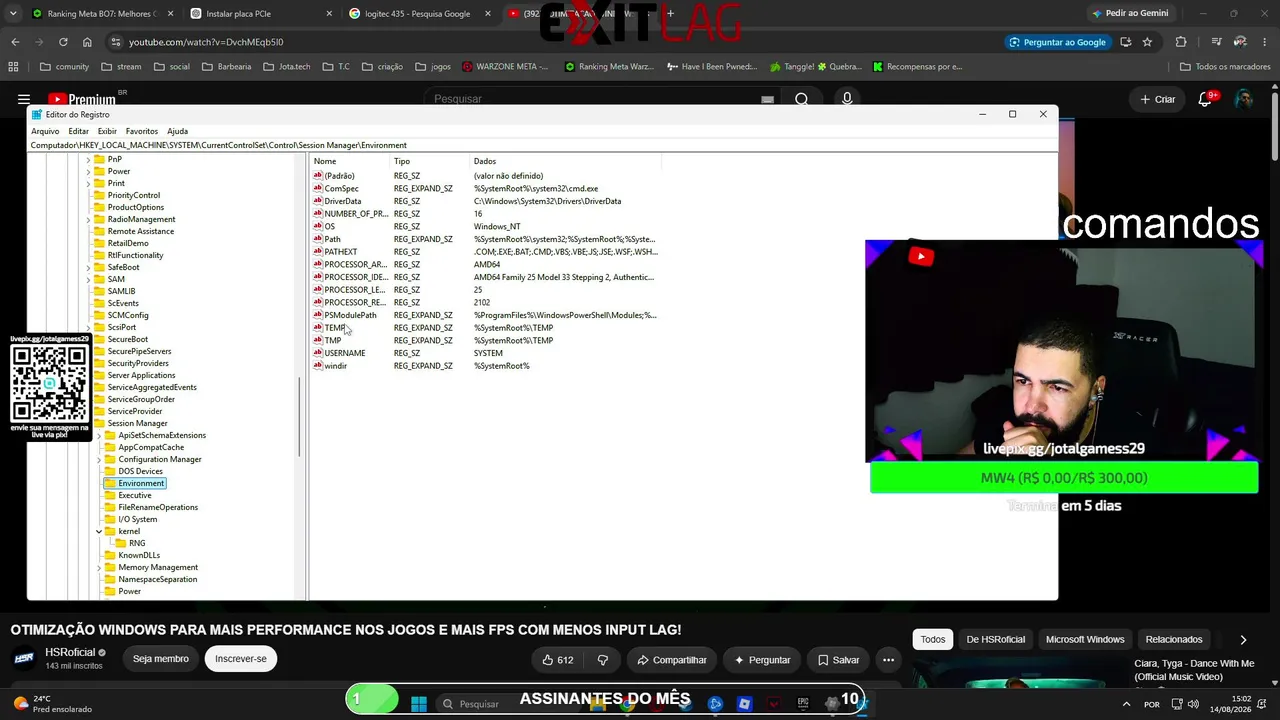
Task: Select the OS value's ab icon
Action: [318, 226]
